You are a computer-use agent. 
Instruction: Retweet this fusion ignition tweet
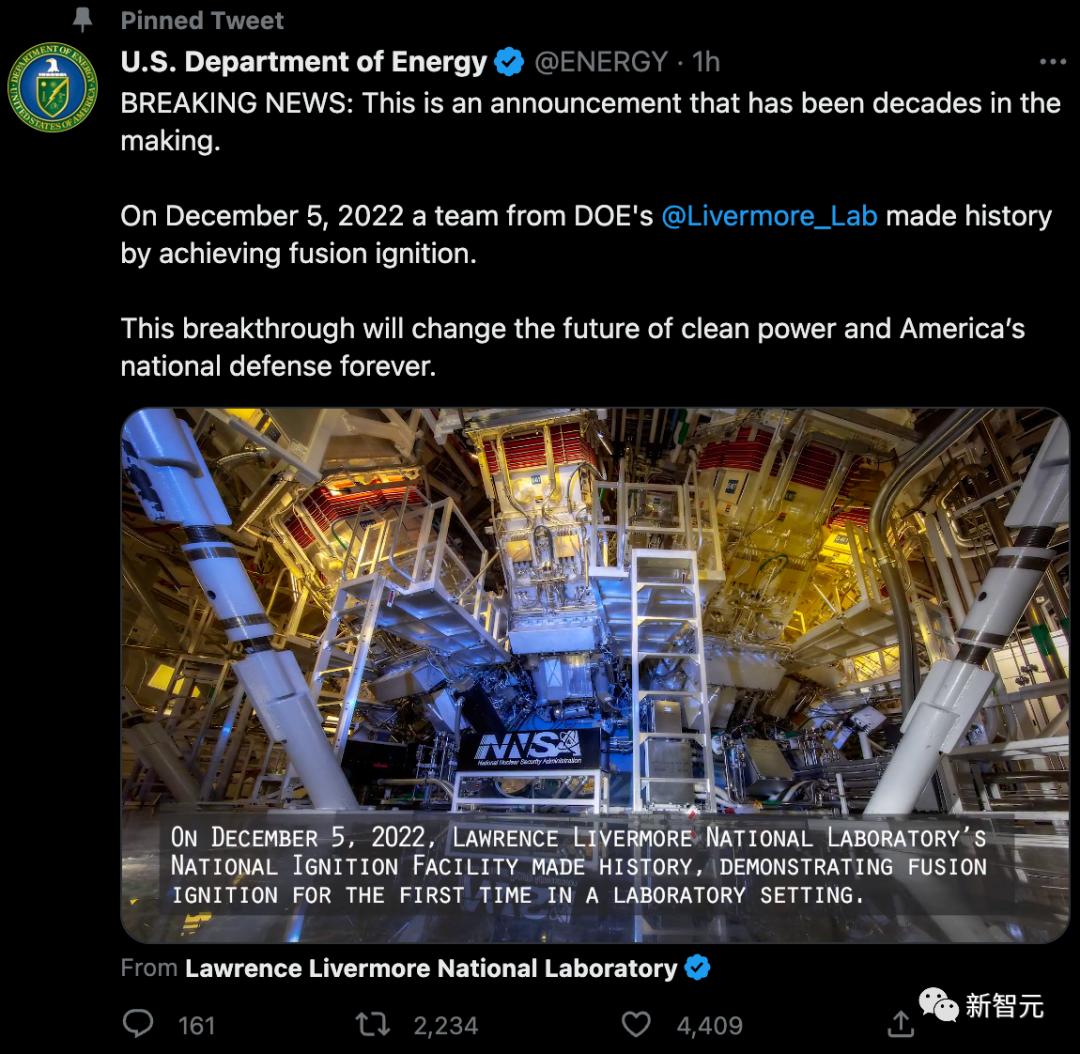(x=373, y=1024)
